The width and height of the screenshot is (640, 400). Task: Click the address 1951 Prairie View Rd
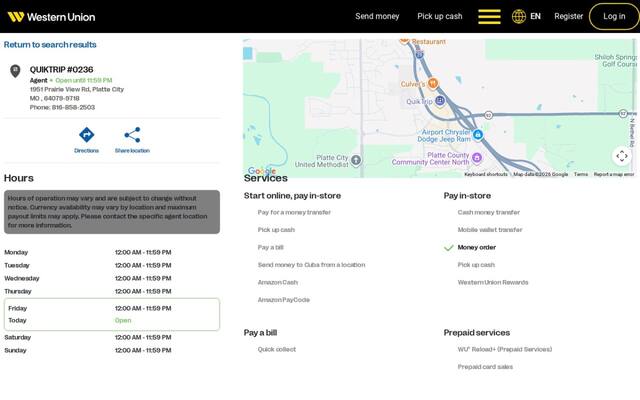tap(77, 89)
